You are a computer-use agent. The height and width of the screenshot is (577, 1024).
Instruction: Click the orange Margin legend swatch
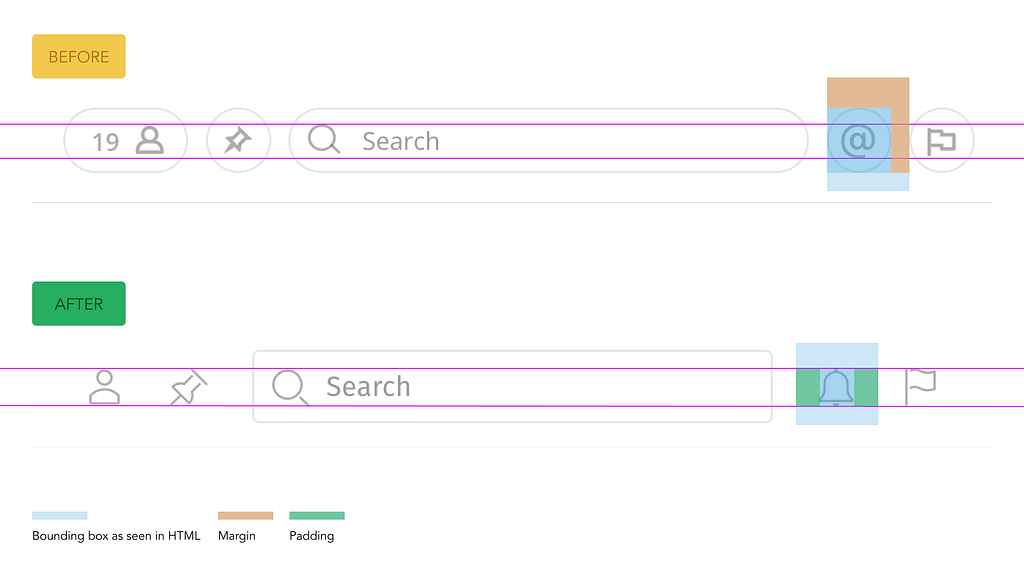[245, 516]
